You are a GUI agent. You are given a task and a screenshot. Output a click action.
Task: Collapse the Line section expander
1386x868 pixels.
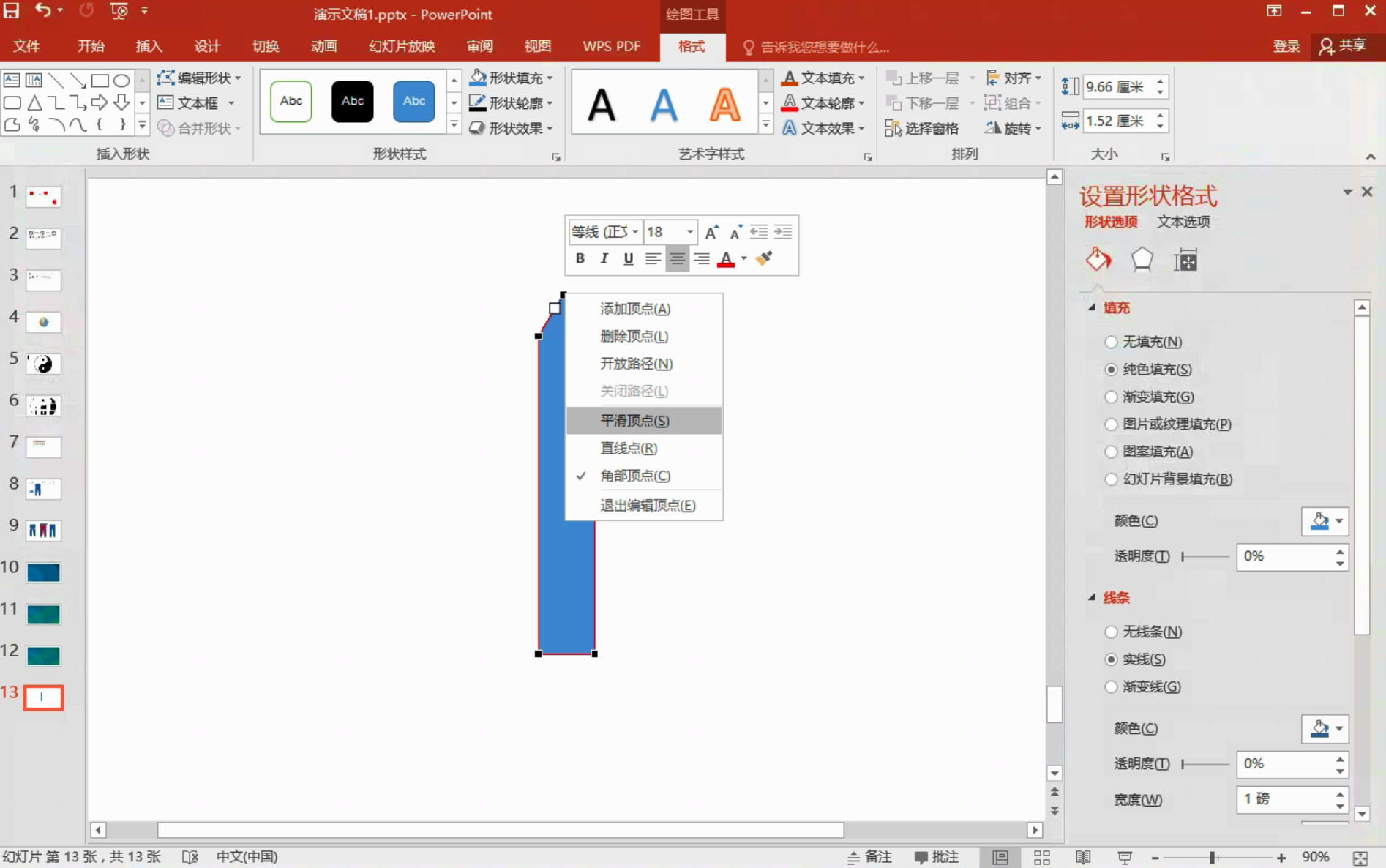coord(1092,597)
